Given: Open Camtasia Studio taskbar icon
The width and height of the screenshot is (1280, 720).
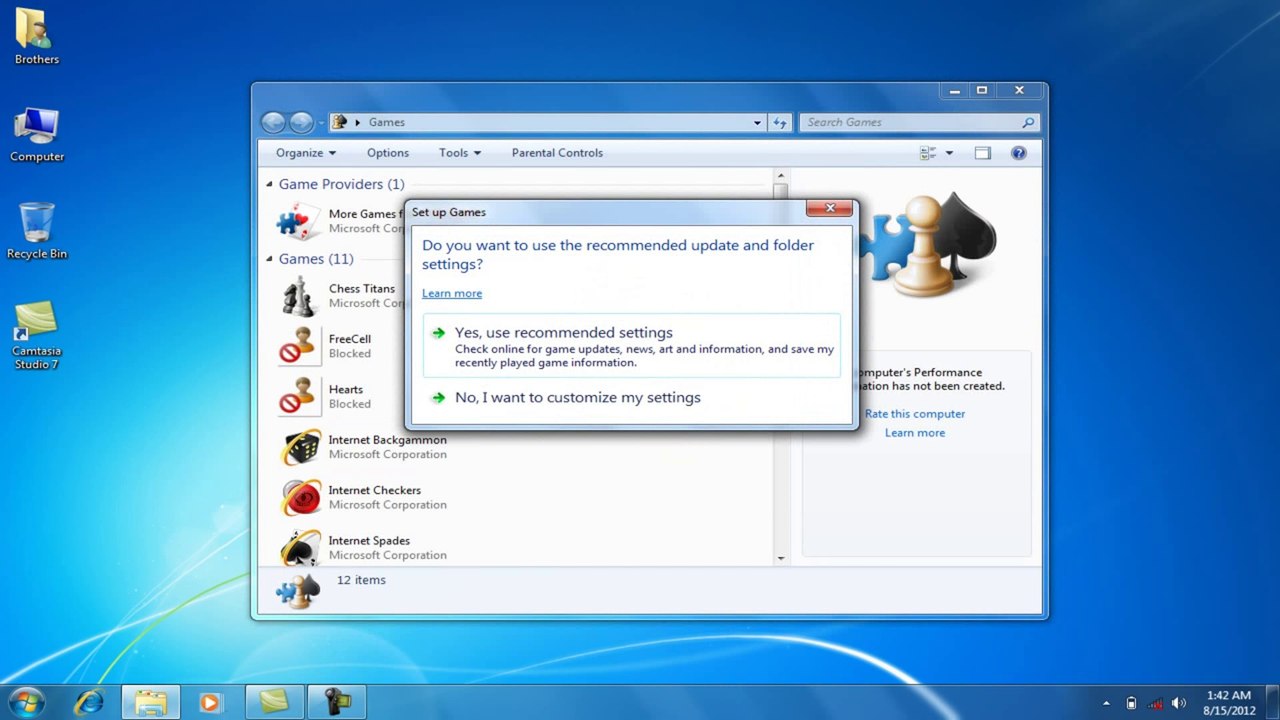Looking at the screenshot, I should tap(274, 702).
